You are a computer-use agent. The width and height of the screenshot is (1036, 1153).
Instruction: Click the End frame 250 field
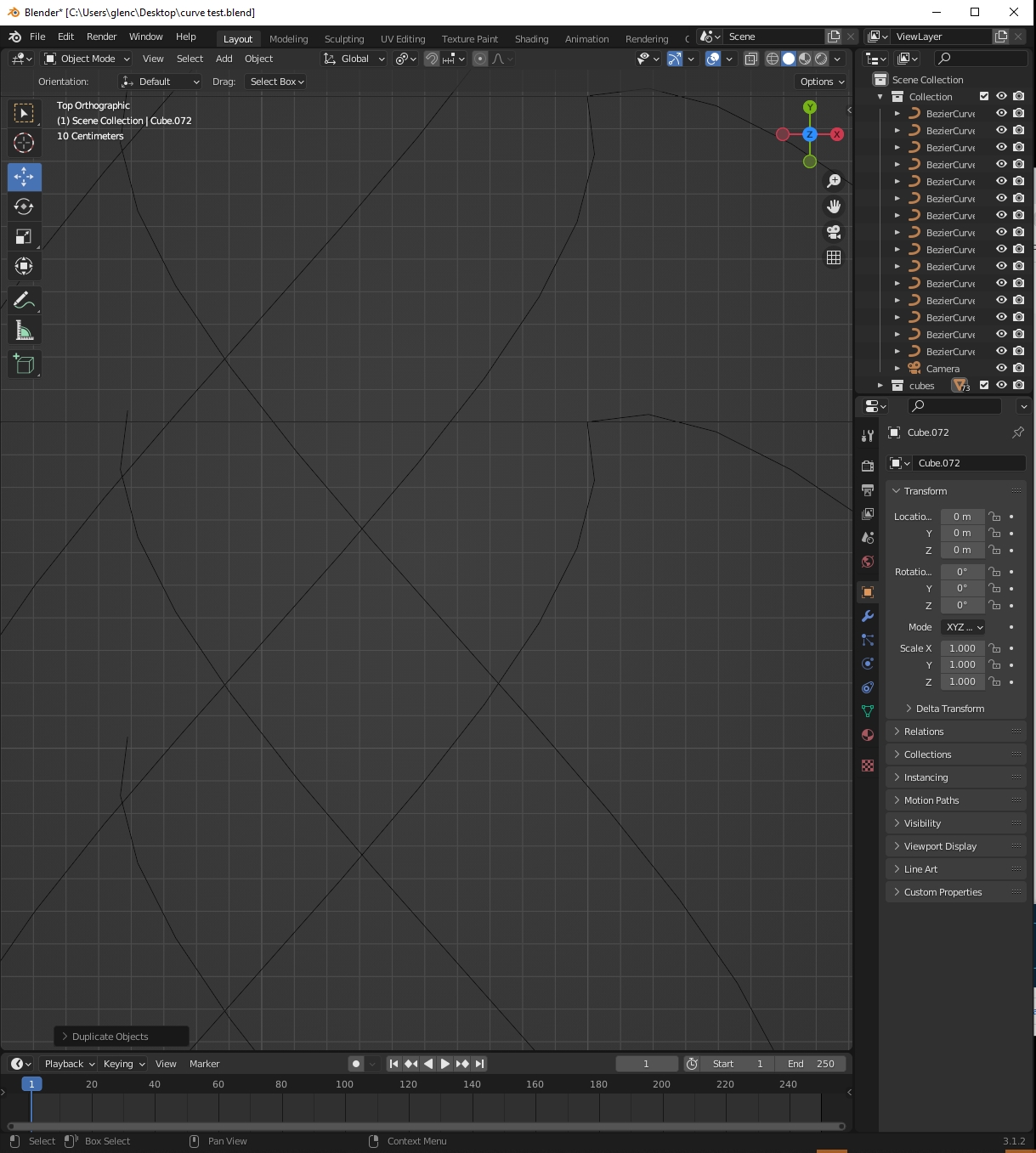tap(810, 1064)
